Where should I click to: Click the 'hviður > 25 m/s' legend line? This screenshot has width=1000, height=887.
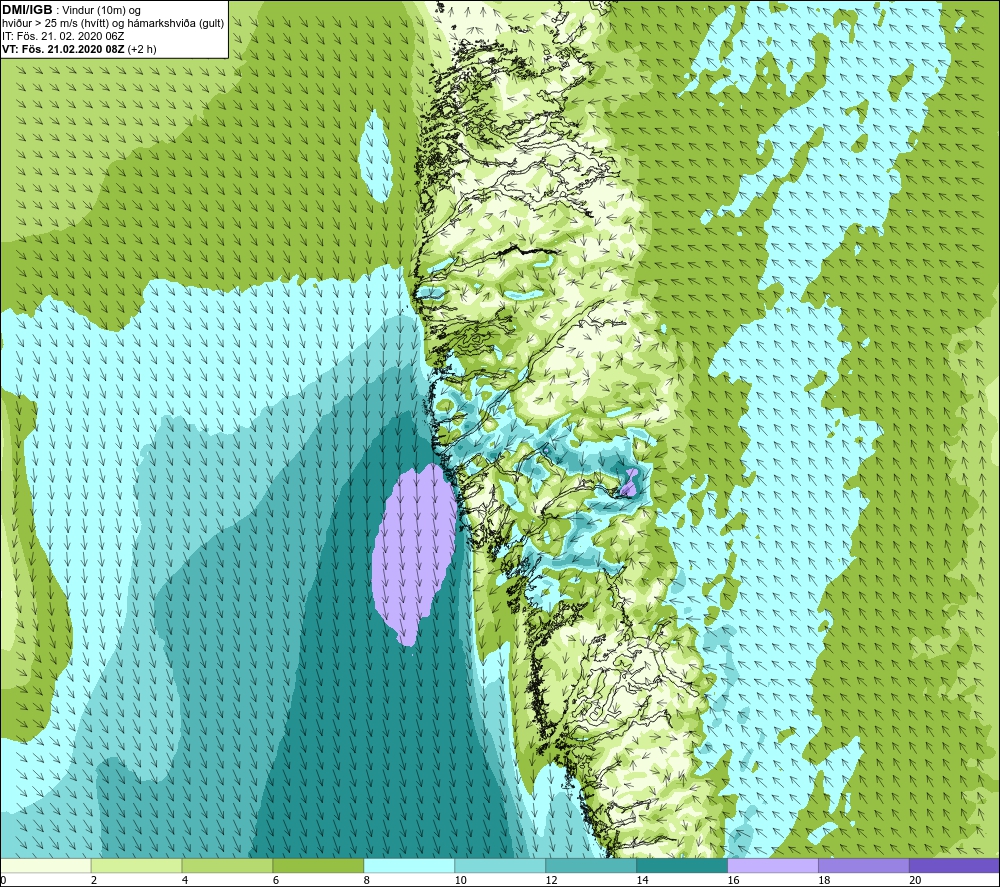113,24
